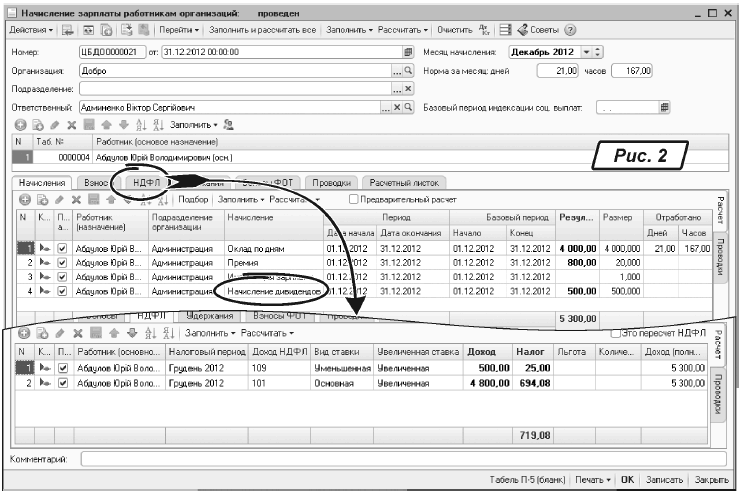Viewport: 741px width, 494px height.
Task: Switch to the Расчетный листок tab
Action: tap(403, 183)
